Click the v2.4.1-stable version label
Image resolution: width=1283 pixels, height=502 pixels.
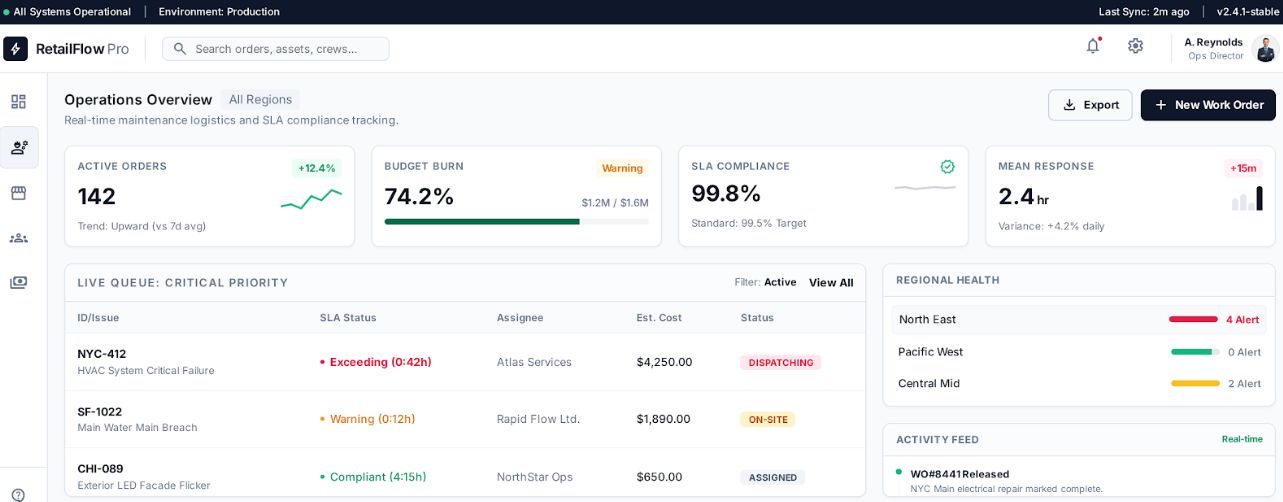pyautogui.click(x=1247, y=12)
